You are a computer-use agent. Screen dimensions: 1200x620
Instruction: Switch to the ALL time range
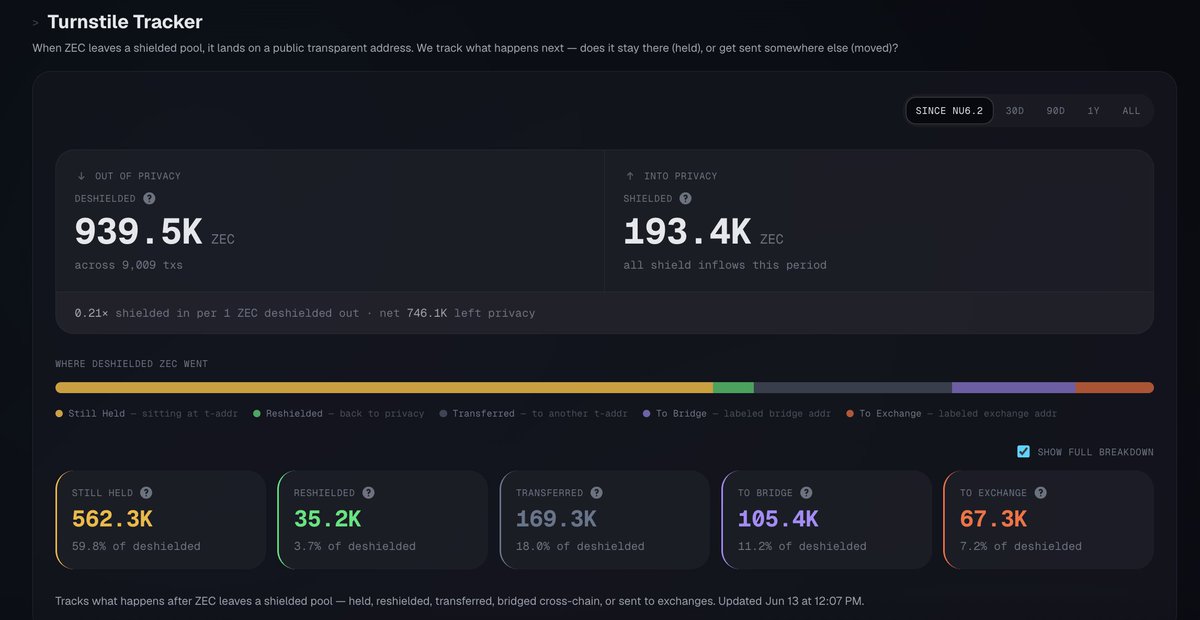click(x=1131, y=111)
